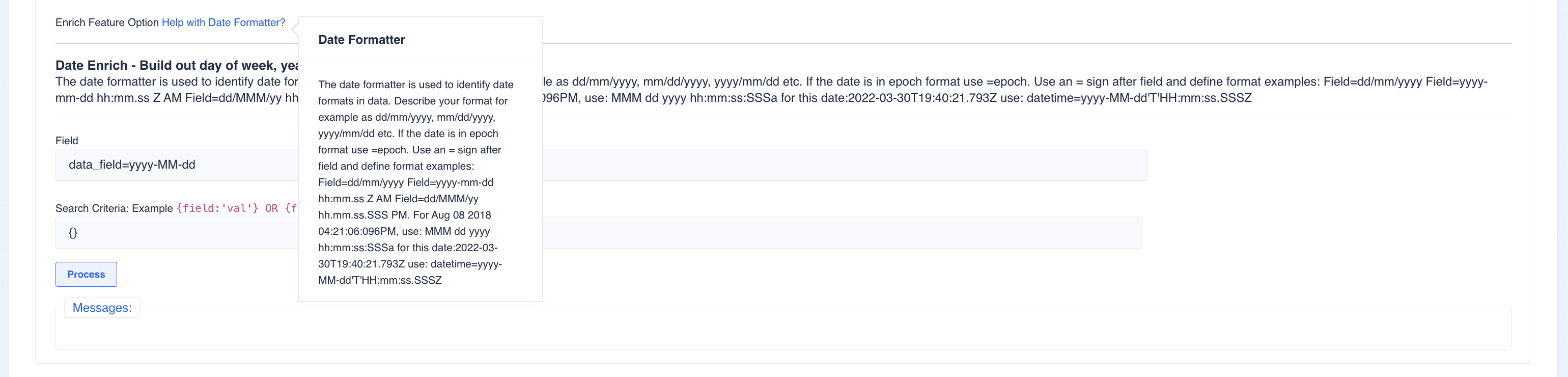Image resolution: width=1568 pixels, height=377 pixels.
Task: Click the Field label above the input
Action: (66, 141)
